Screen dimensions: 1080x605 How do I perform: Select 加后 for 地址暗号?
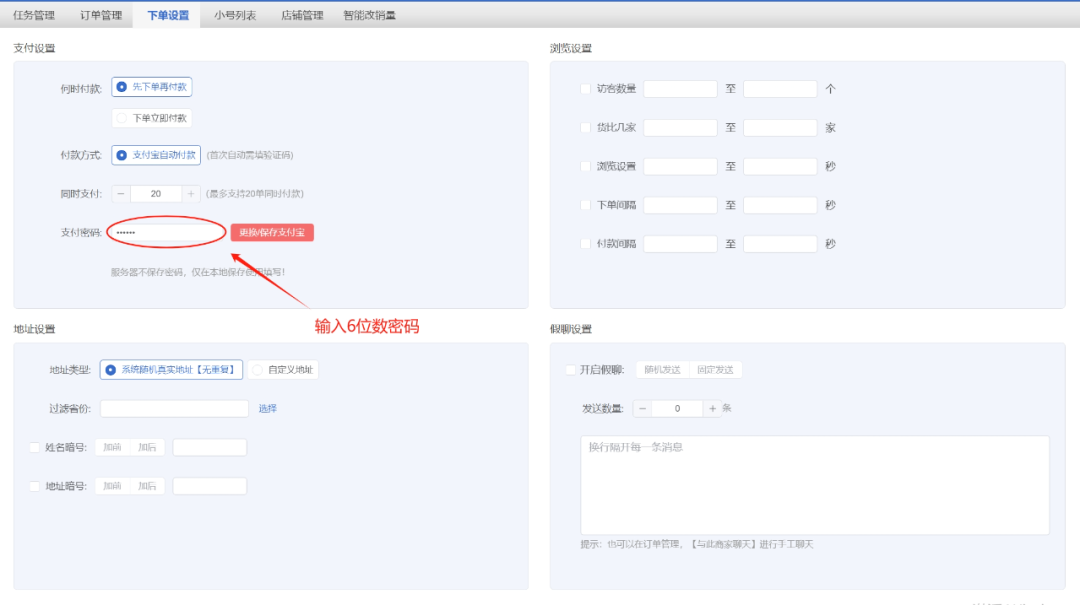tap(147, 486)
